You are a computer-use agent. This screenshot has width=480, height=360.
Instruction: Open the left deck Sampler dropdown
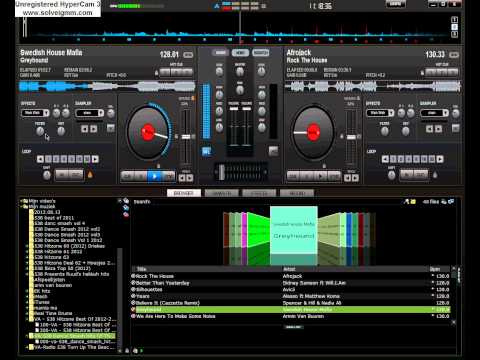click(90, 113)
